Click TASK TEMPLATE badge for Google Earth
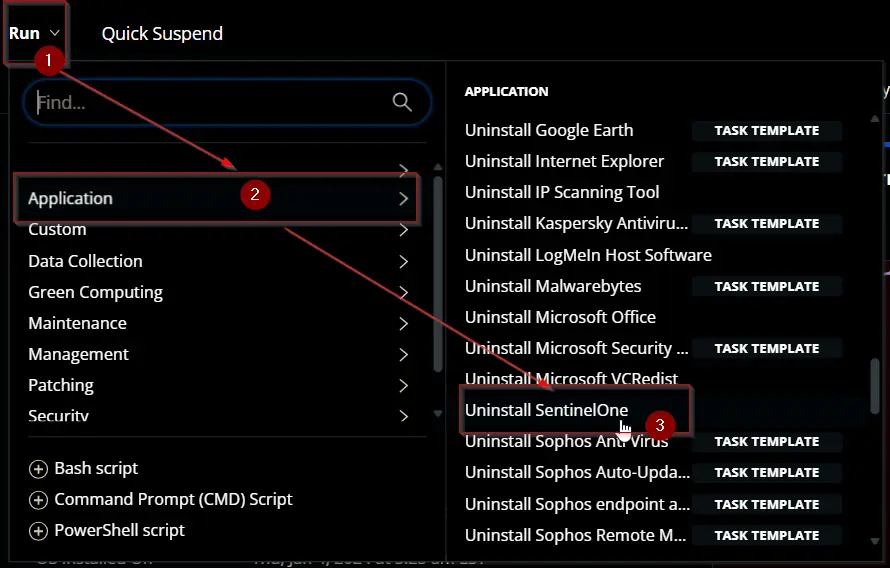This screenshot has width=890, height=568. pos(766,131)
